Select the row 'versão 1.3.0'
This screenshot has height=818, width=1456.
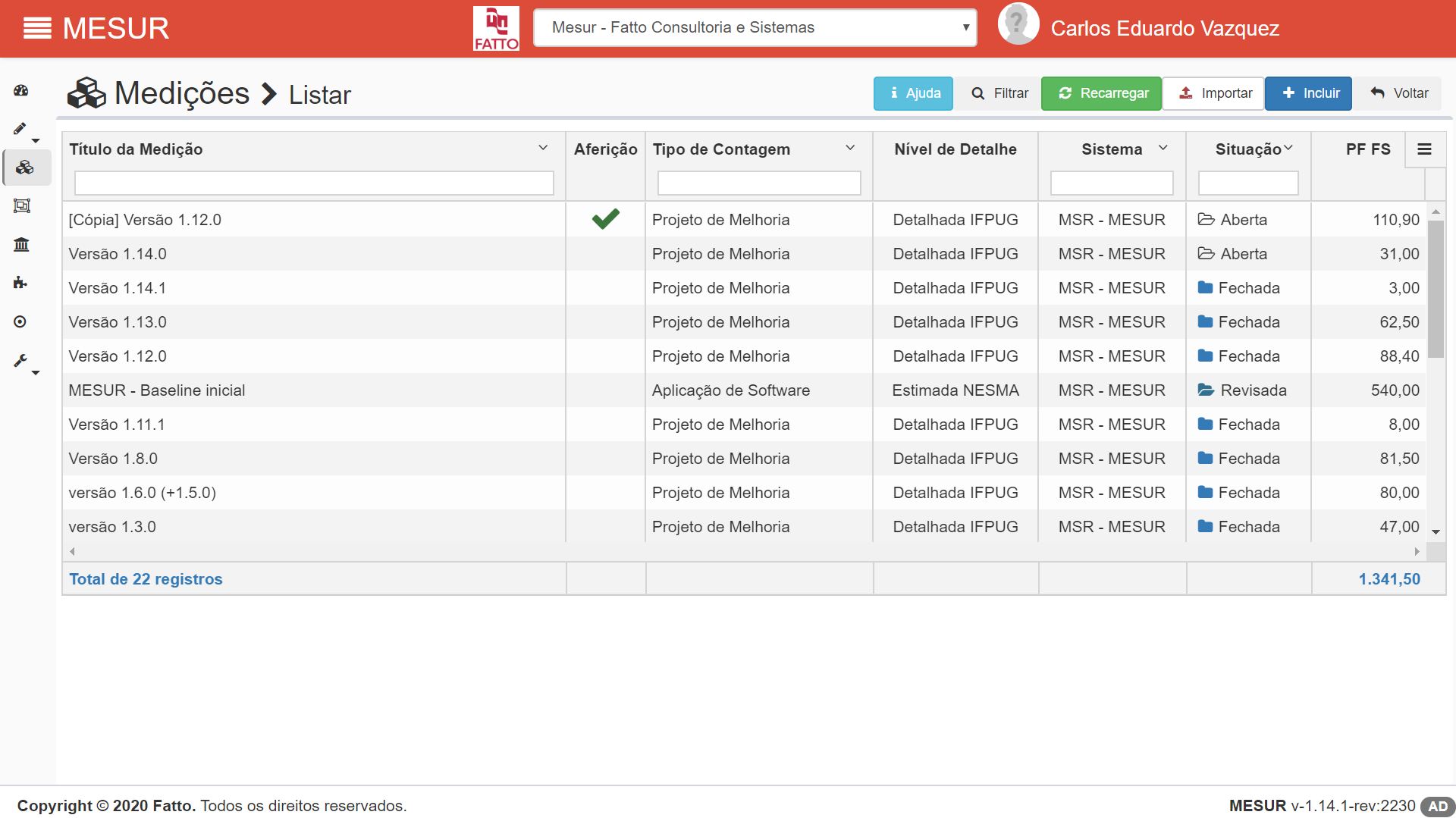coord(745,526)
